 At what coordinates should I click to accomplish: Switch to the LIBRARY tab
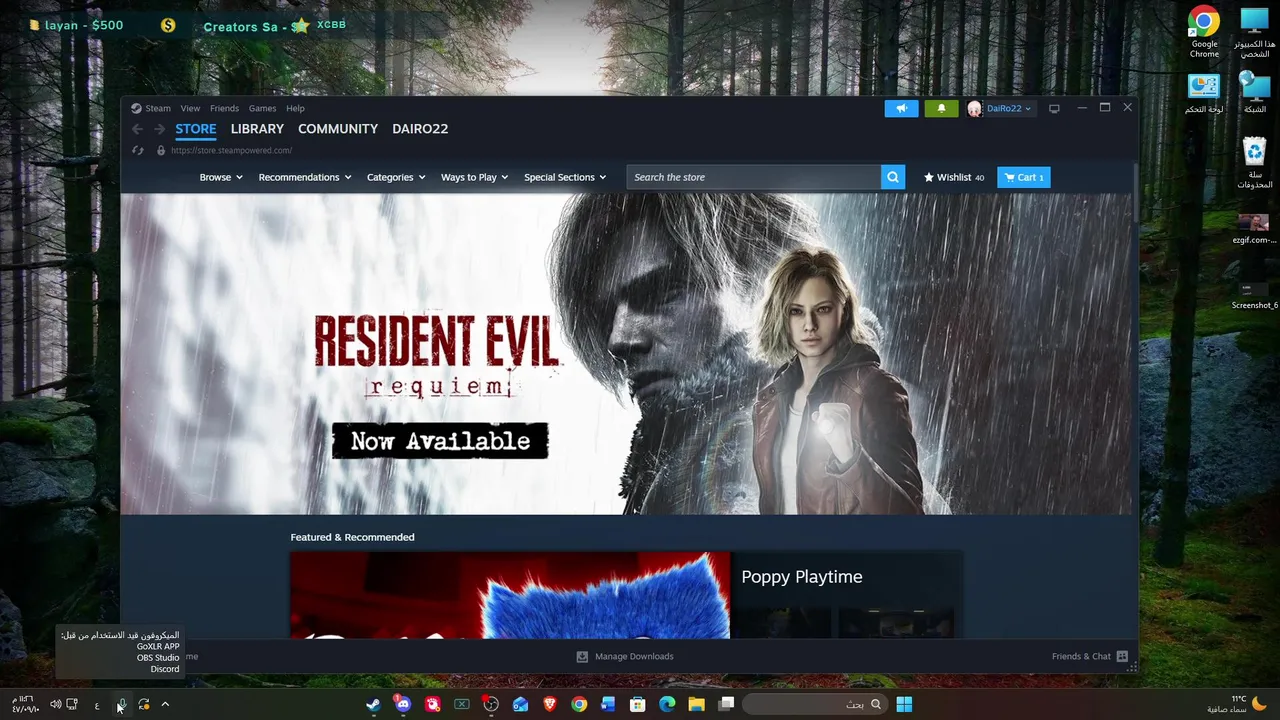pos(257,129)
